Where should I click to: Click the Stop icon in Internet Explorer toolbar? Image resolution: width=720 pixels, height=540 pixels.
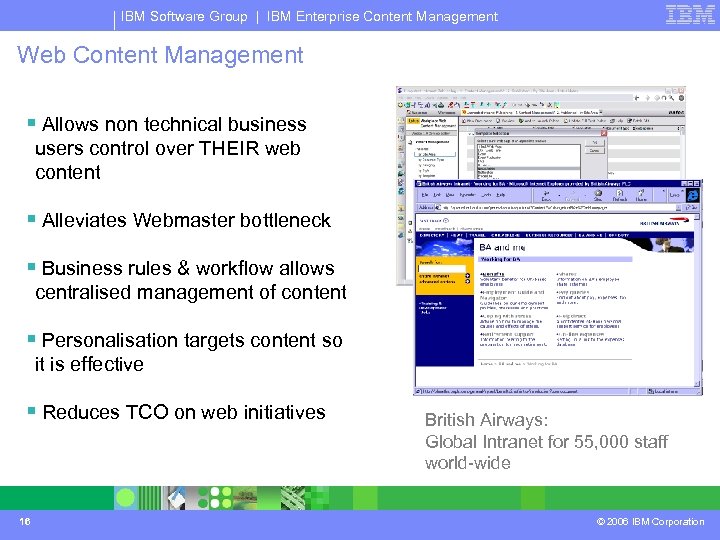[598, 196]
